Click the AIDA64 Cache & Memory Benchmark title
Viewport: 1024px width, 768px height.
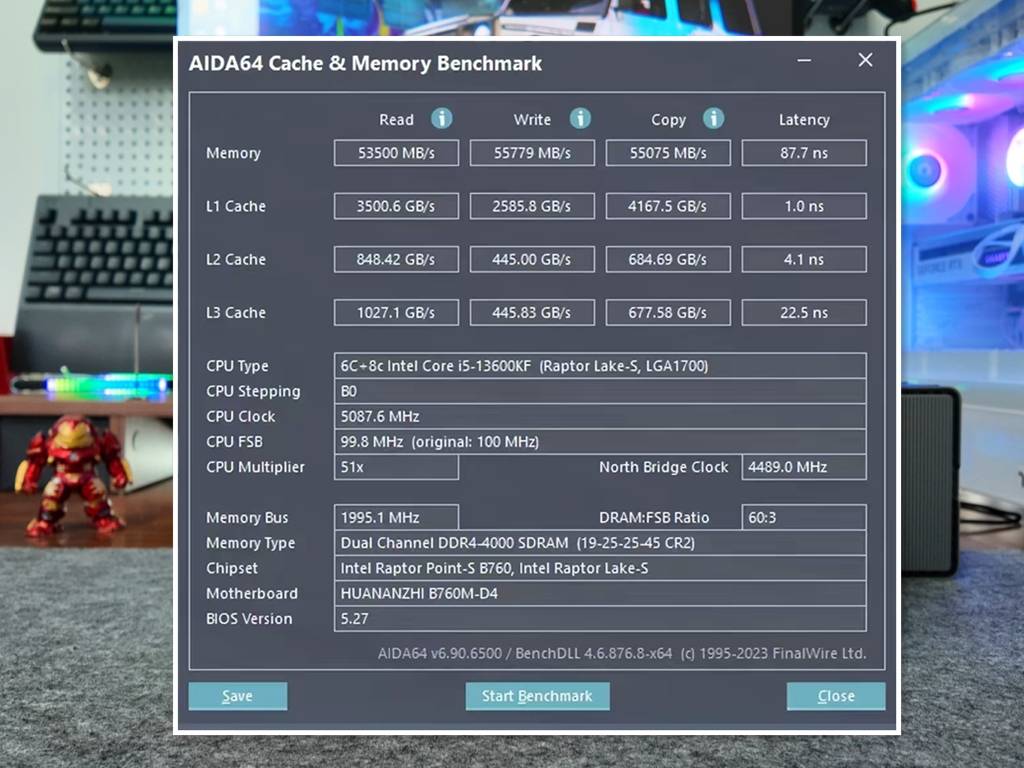click(365, 63)
